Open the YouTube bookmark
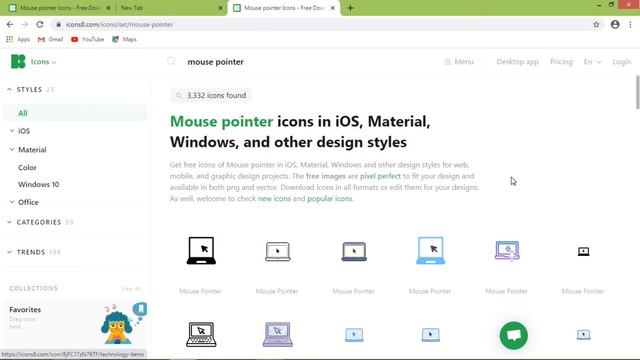Screen dimensions: 640x360 tap(87, 39)
